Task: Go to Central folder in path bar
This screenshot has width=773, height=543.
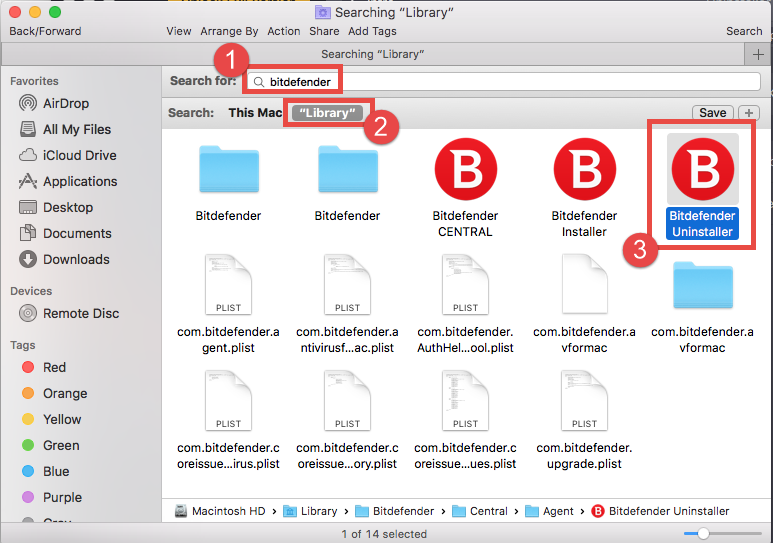Action: click(x=480, y=511)
